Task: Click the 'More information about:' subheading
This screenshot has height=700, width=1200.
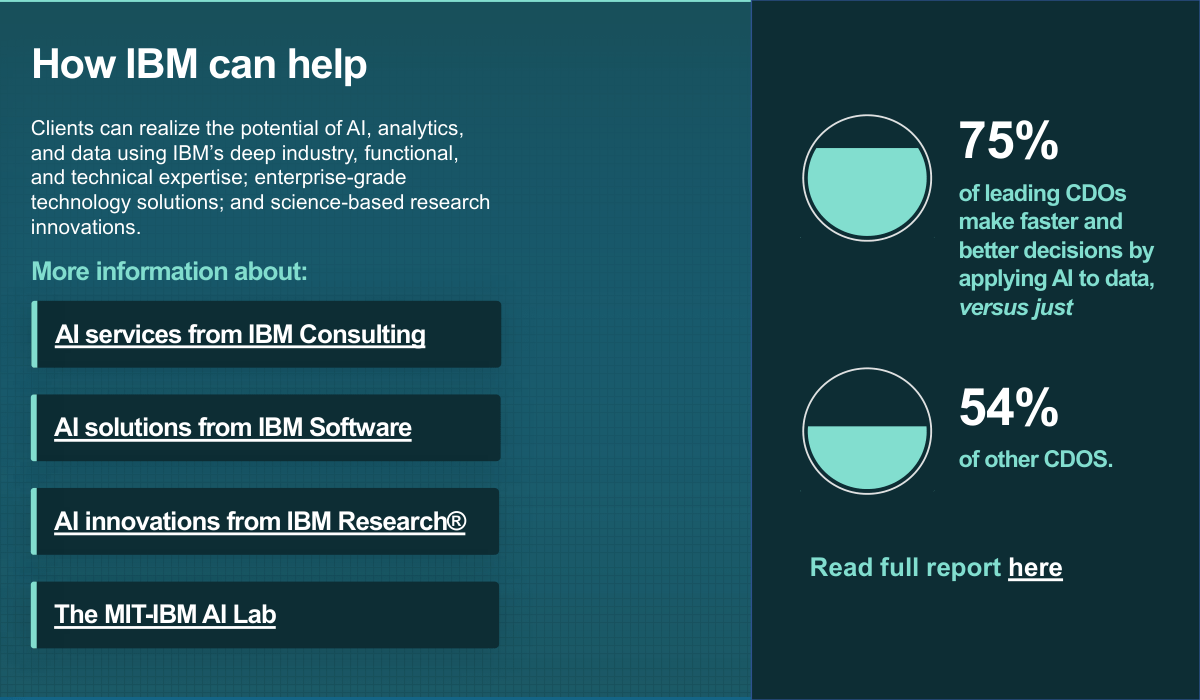Action: [169, 271]
